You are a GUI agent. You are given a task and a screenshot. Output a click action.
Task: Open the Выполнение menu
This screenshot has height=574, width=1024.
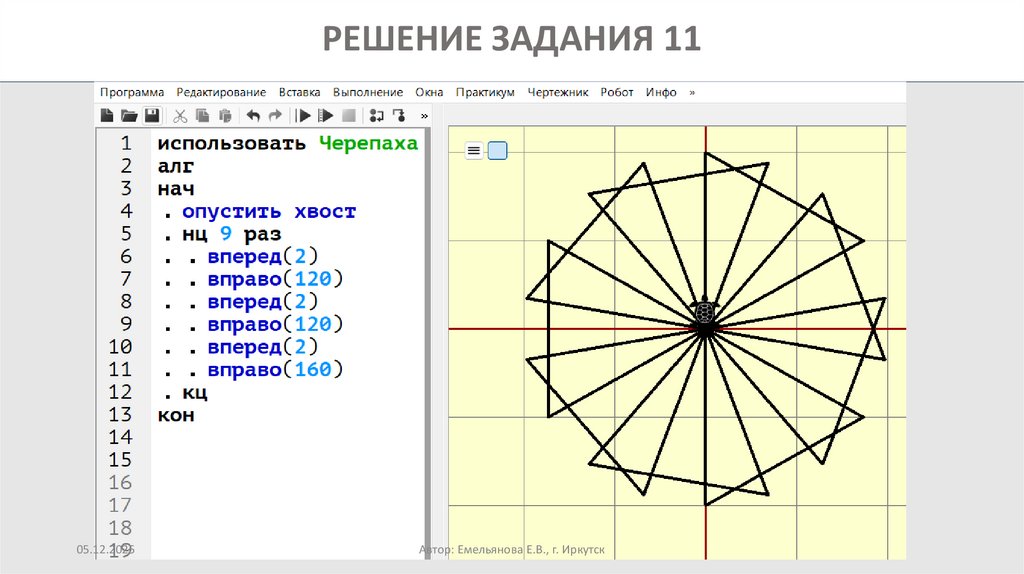coord(368,92)
